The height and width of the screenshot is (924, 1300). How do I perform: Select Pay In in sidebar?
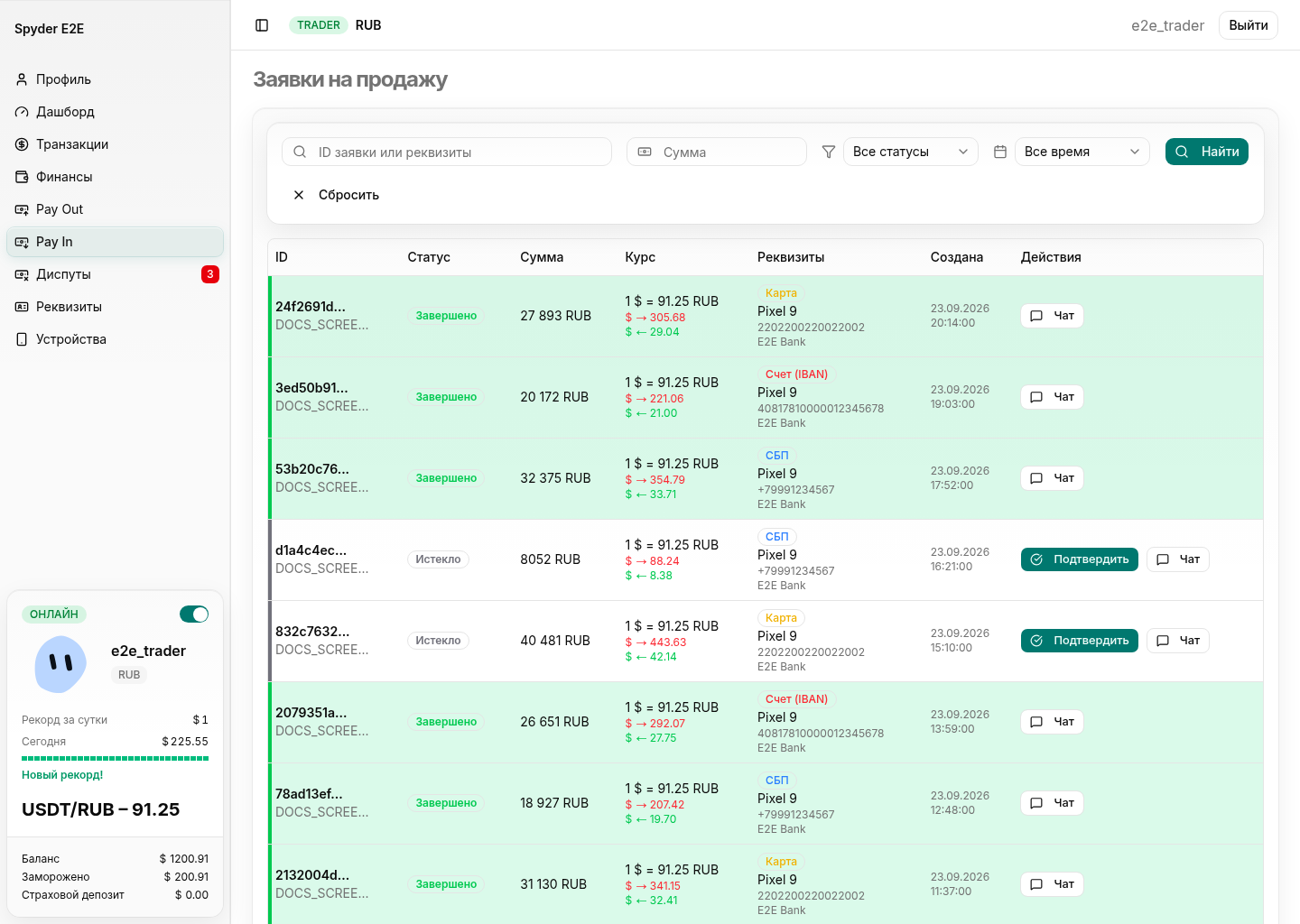coord(115,242)
